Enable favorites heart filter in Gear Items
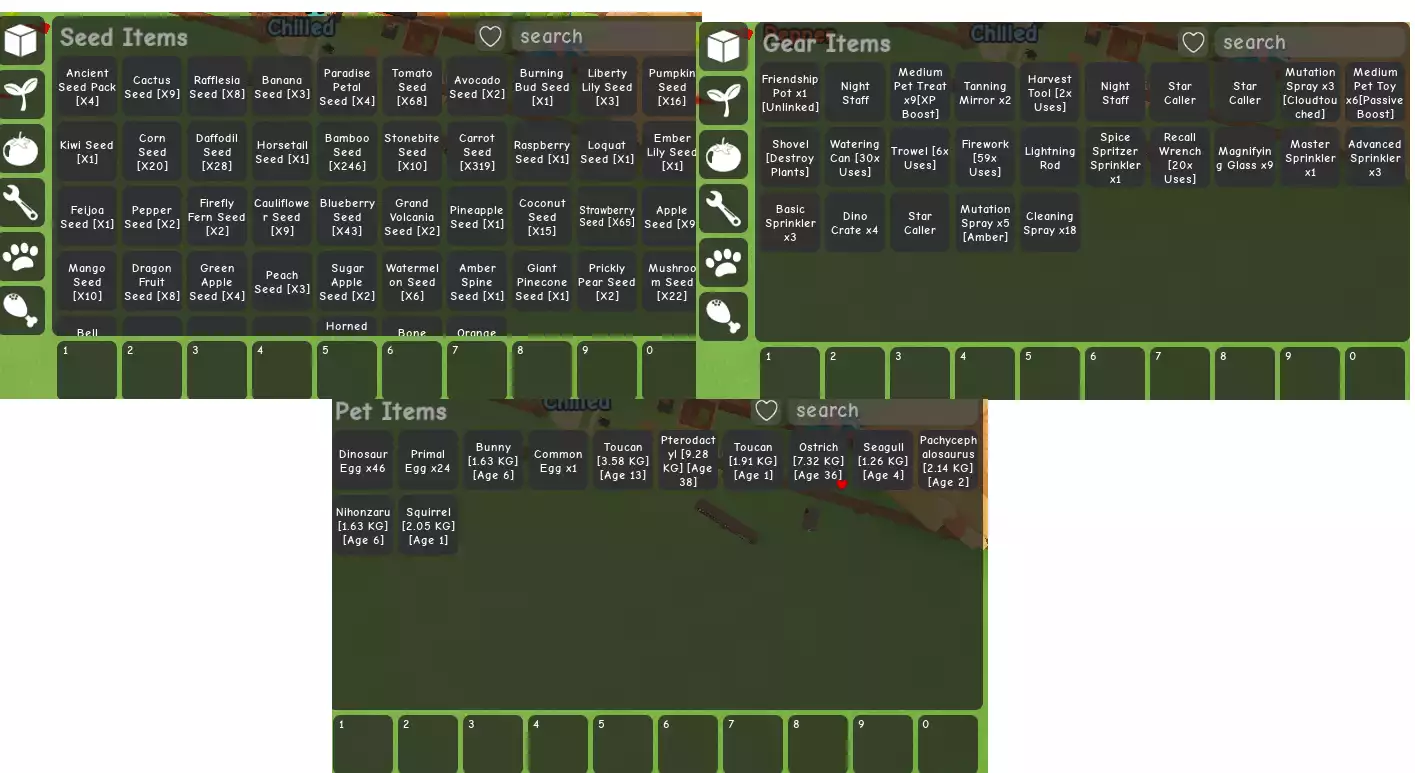The image size is (1415, 773). (1193, 43)
